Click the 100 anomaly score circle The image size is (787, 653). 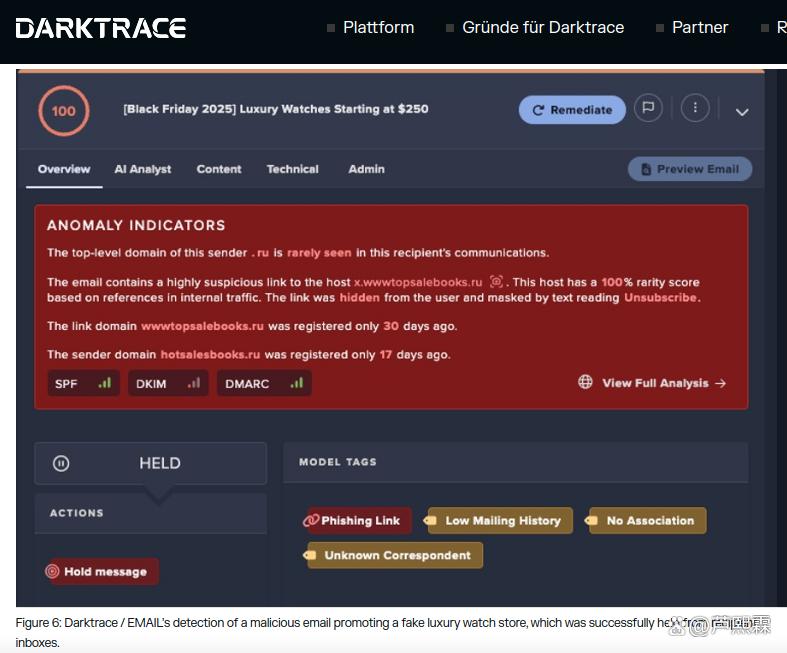(x=64, y=111)
